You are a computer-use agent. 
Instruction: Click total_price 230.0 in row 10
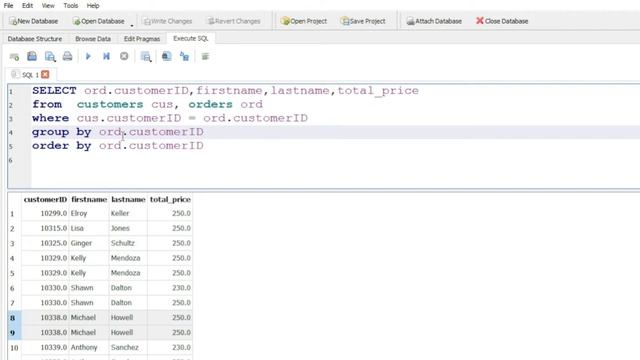click(170, 347)
